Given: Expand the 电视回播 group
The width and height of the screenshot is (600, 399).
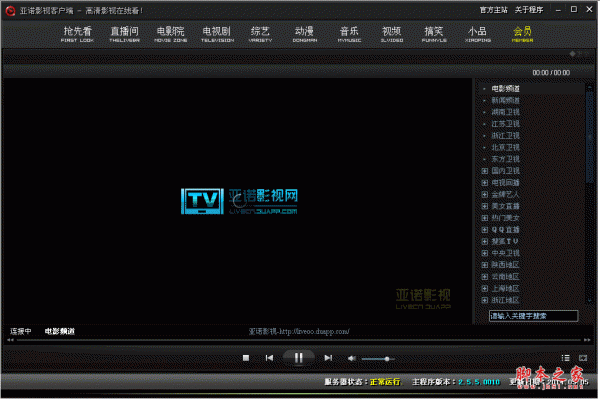Looking at the screenshot, I should [x=484, y=183].
